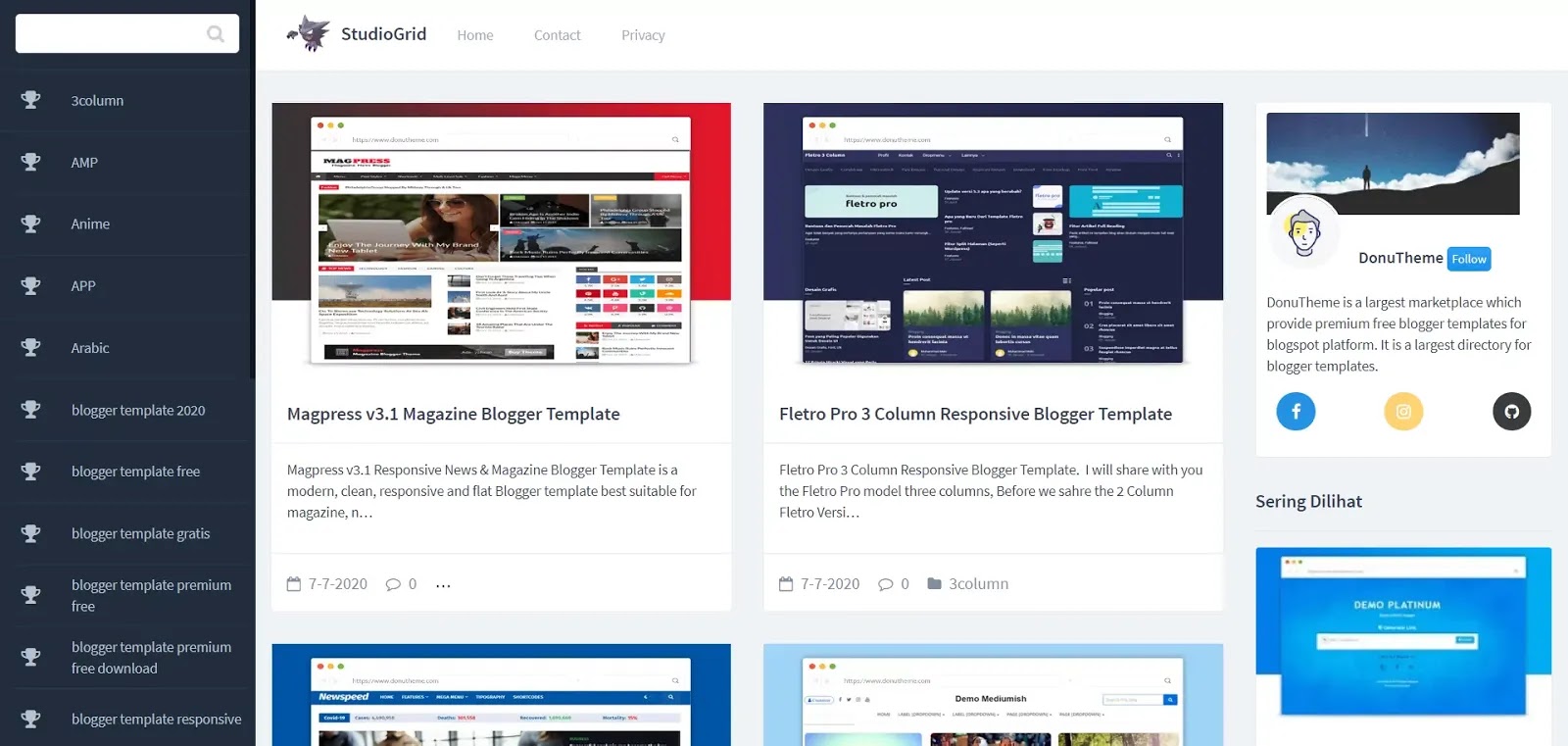Open Fletro Pro 3 Column Responsive title

(x=975, y=414)
